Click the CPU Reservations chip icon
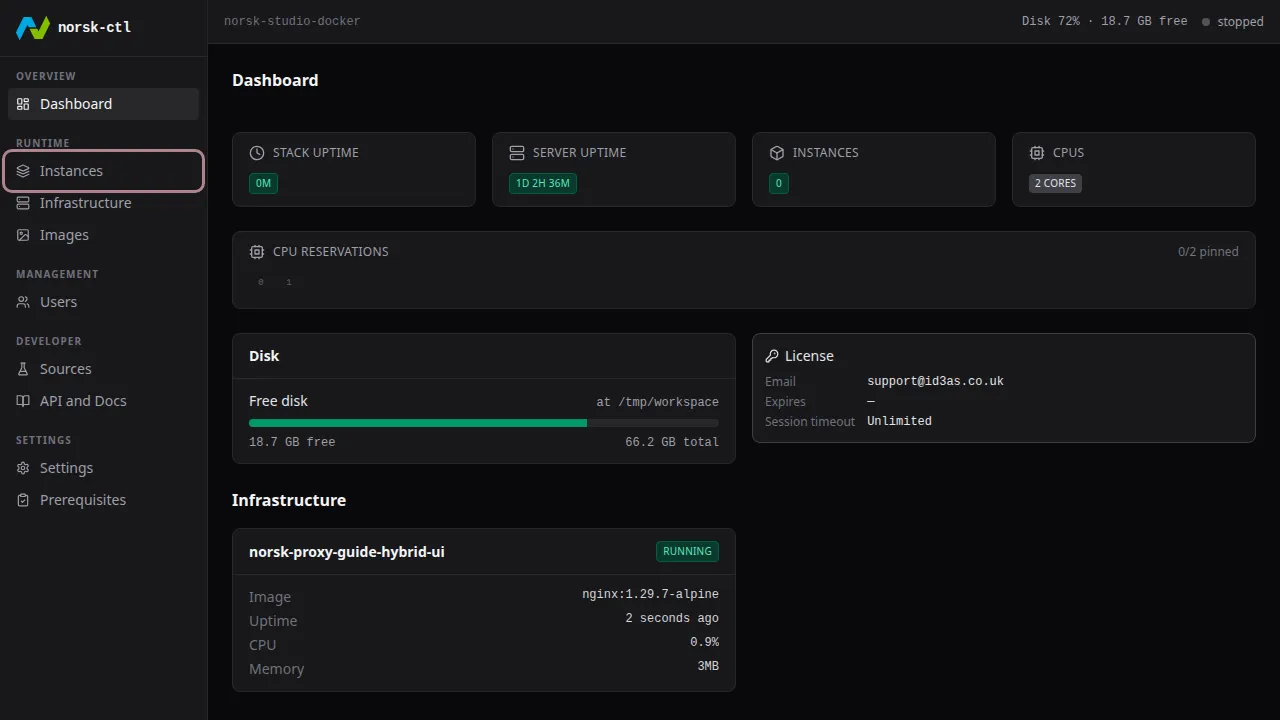The image size is (1280, 720). pos(257,252)
